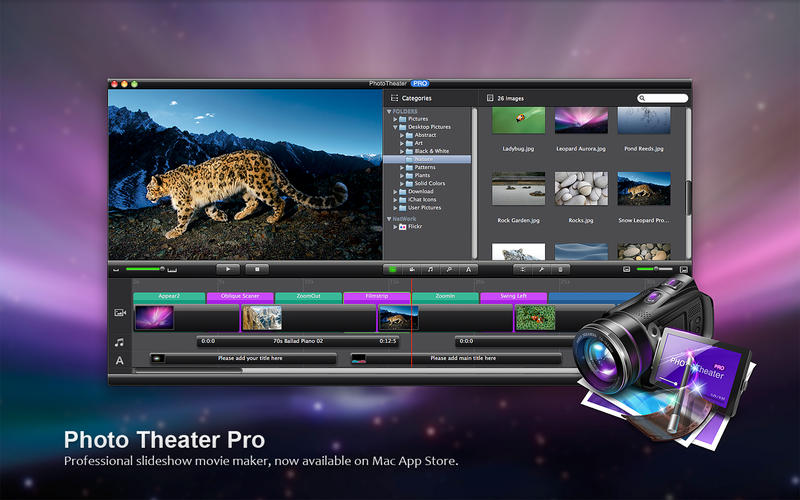The width and height of the screenshot is (800, 500).
Task: Expand the Pictures folder arrow
Action: [395, 119]
